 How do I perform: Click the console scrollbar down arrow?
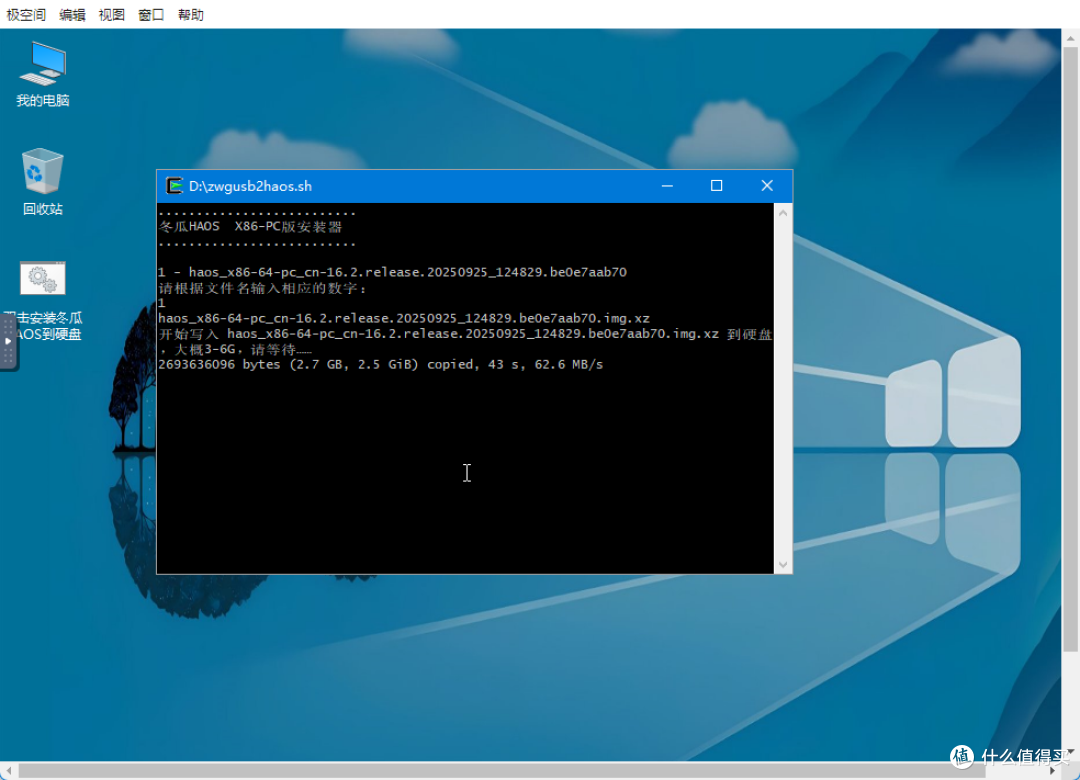click(783, 564)
